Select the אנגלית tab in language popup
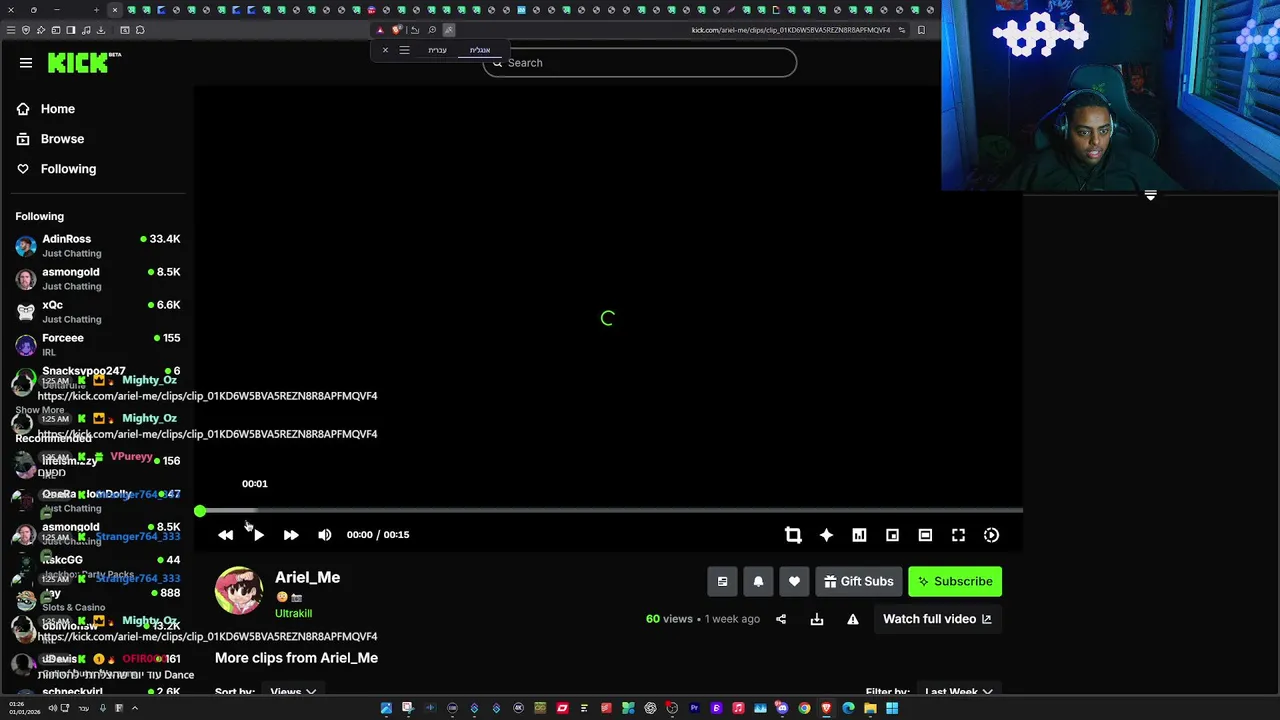Viewport: 1280px width, 720px height. pos(480,50)
